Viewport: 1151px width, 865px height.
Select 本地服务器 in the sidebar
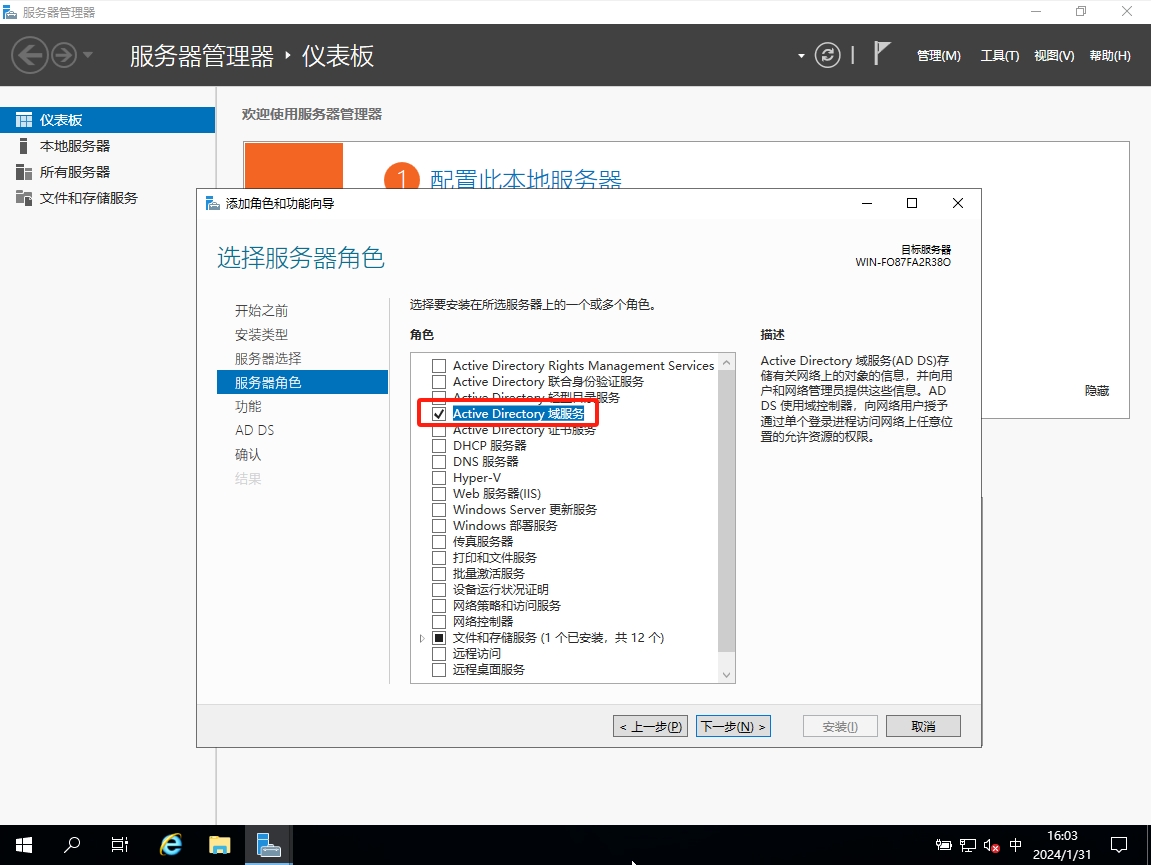(x=75, y=146)
